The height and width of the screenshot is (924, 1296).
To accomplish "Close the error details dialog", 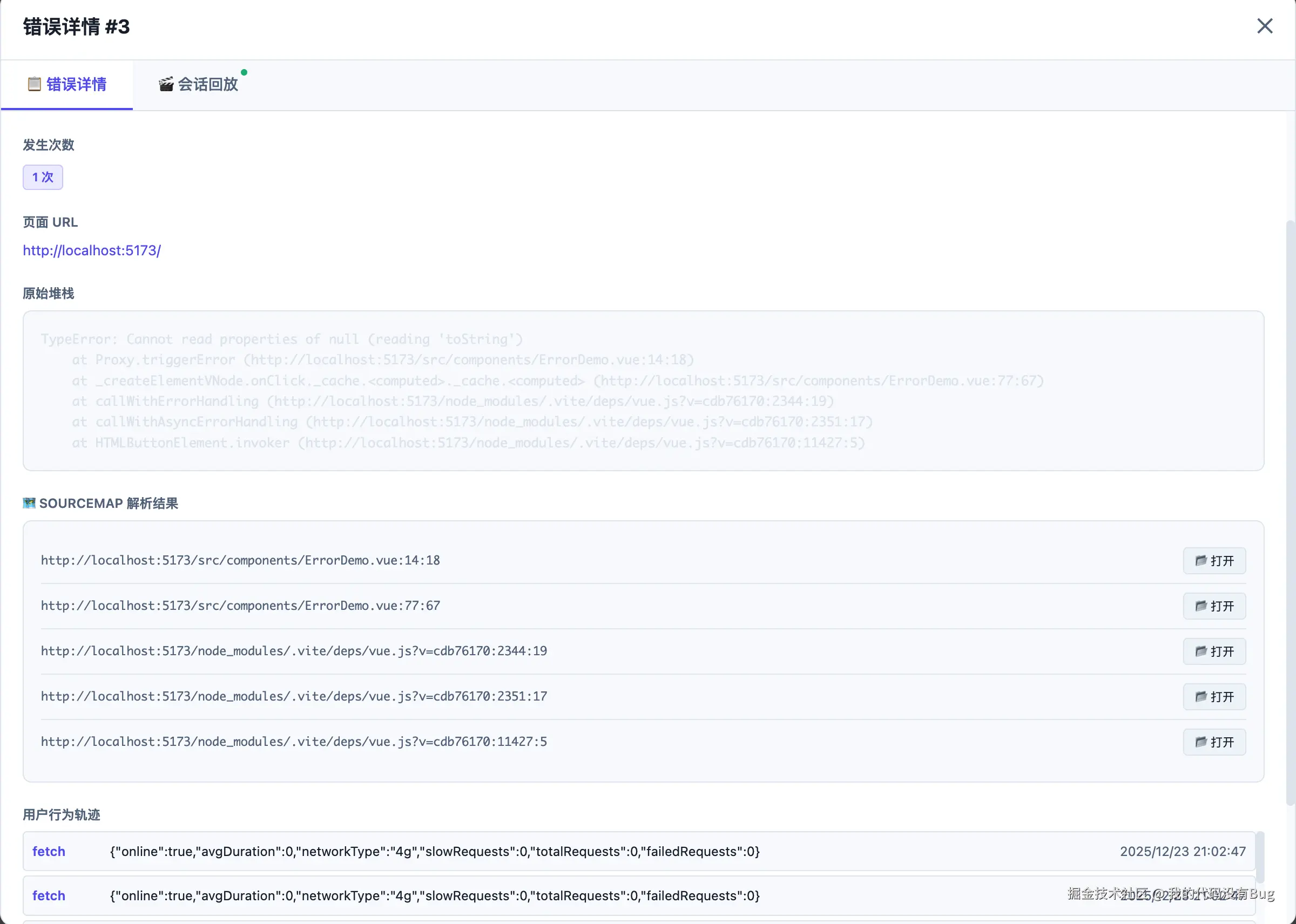I will point(1264,26).
